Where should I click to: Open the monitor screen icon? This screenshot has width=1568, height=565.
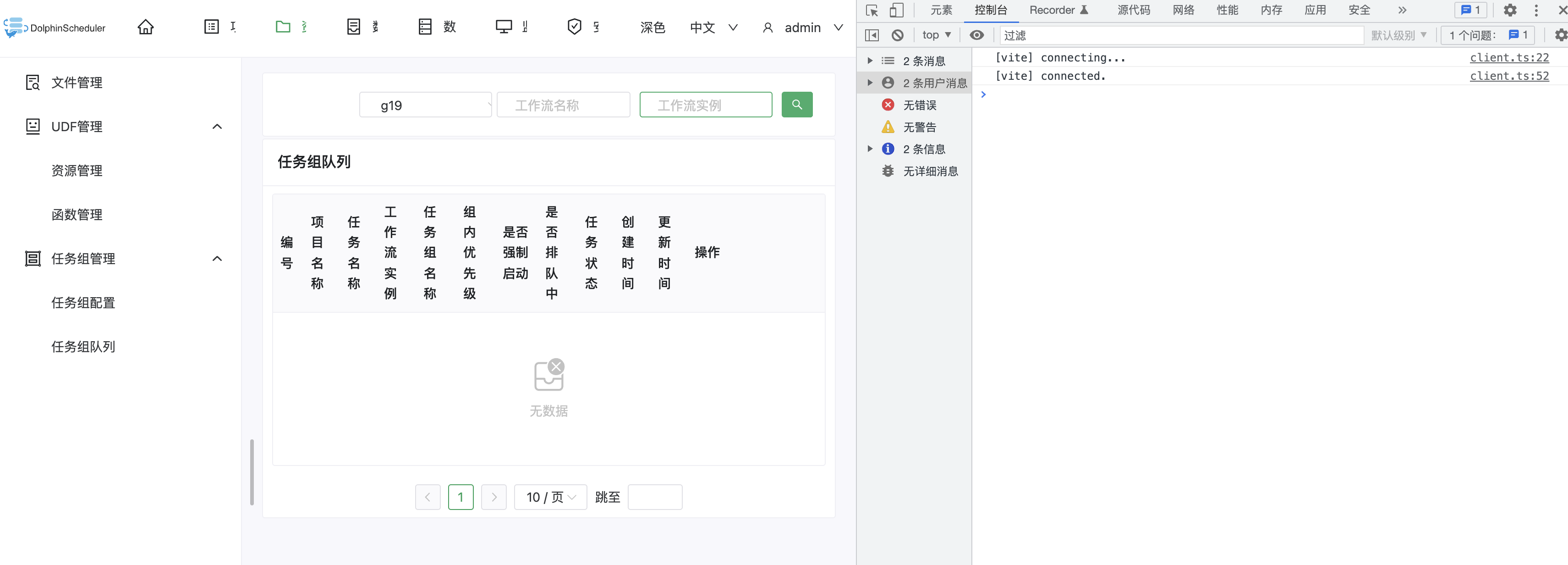[504, 27]
